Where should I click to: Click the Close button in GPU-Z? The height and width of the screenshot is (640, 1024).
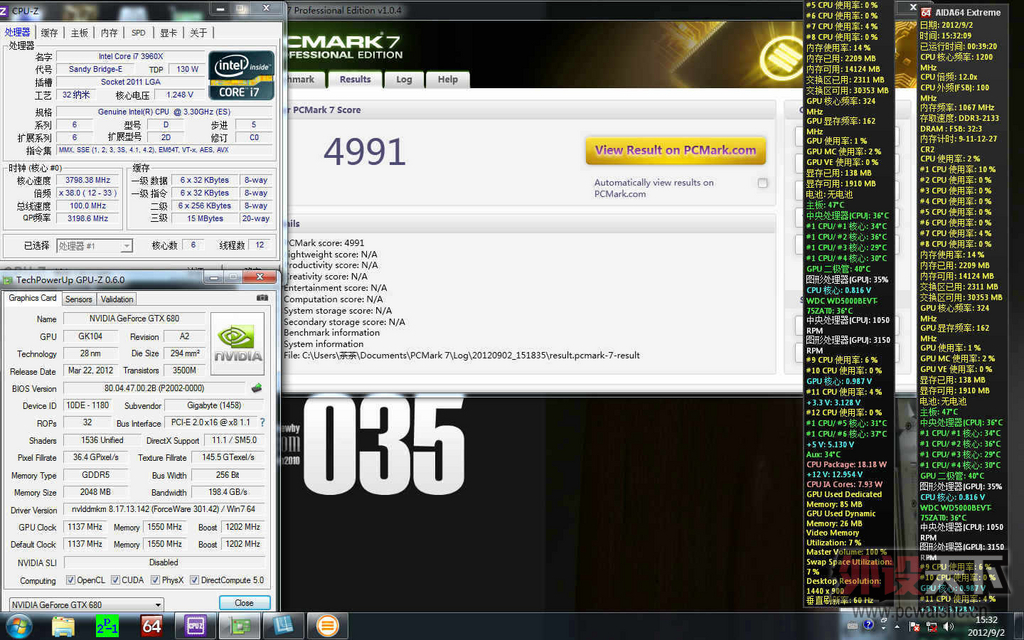click(244, 603)
